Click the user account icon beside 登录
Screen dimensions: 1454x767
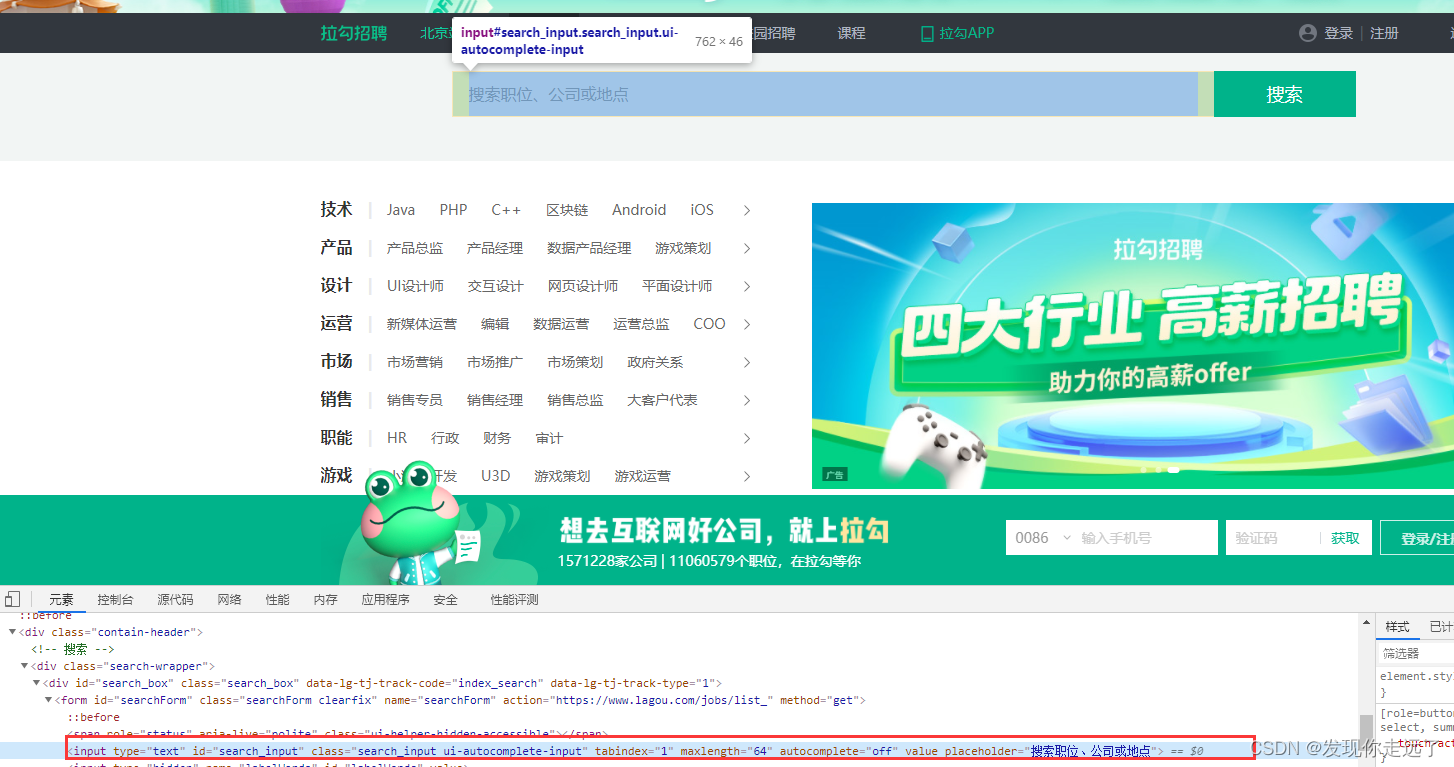[x=1308, y=32]
